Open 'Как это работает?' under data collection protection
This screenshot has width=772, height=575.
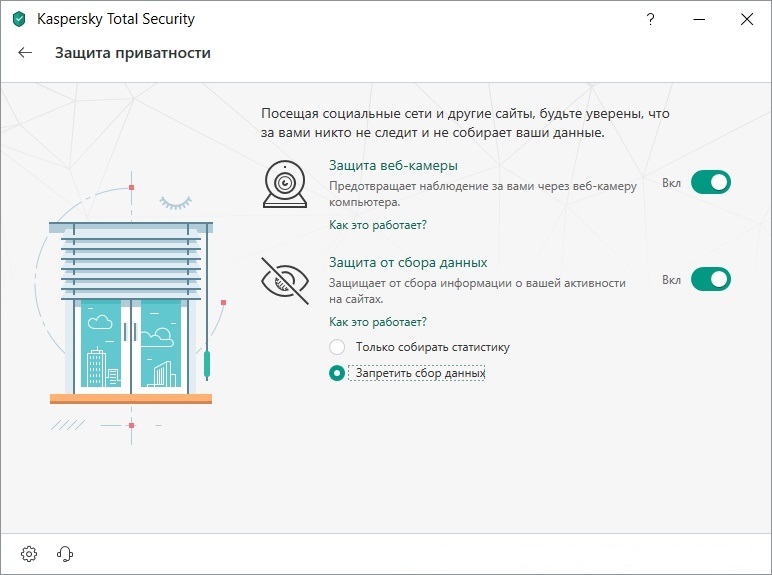point(377,322)
